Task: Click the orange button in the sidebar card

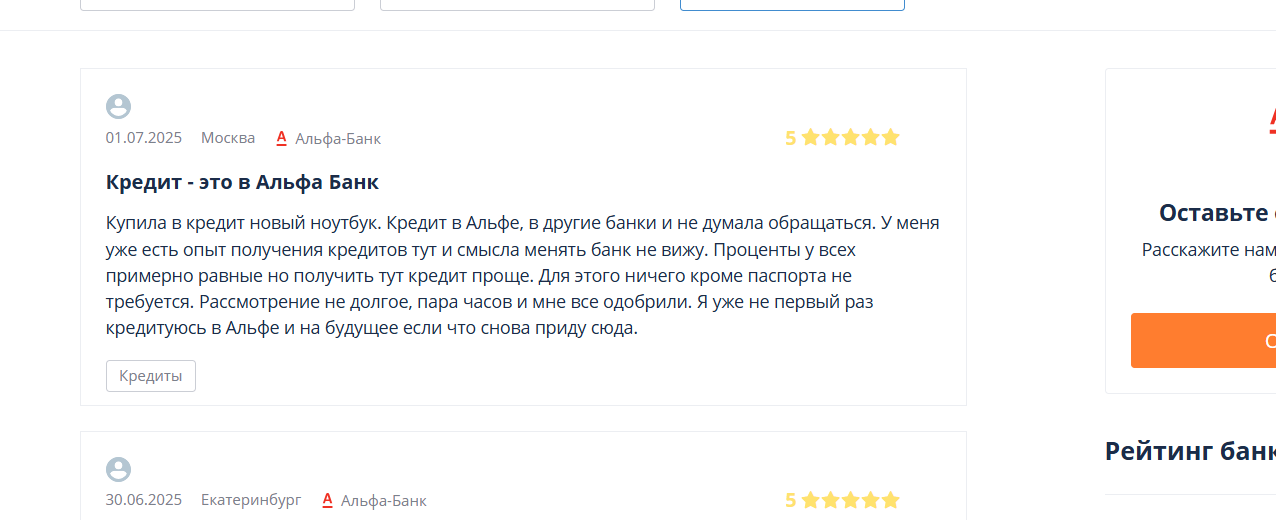Action: (1203, 340)
